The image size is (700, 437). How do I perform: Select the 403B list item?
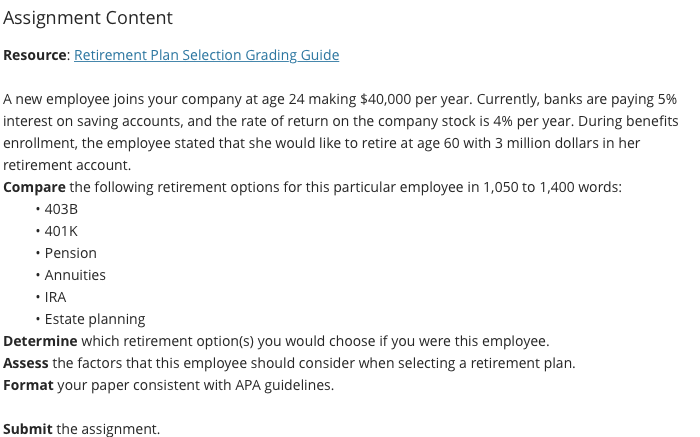pos(61,209)
